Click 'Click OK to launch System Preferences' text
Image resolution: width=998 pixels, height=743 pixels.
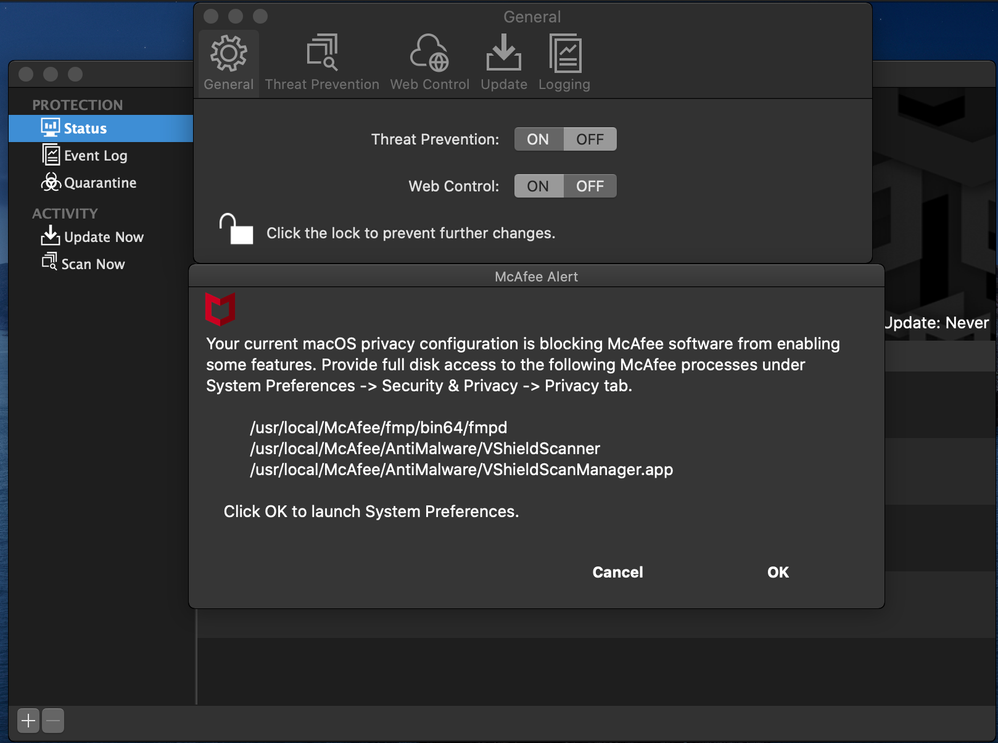coord(371,512)
